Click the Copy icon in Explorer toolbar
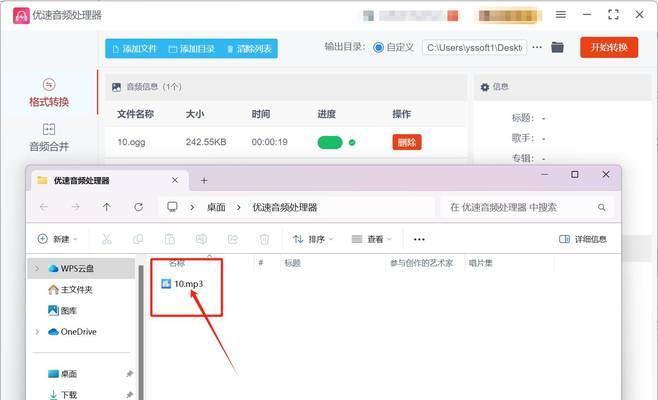Viewport: 658px width, 400px height. click(138, 239)
